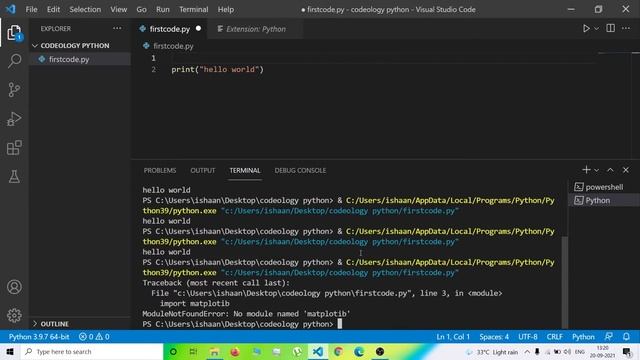Open the Edit menu

(x=53, y=9)
